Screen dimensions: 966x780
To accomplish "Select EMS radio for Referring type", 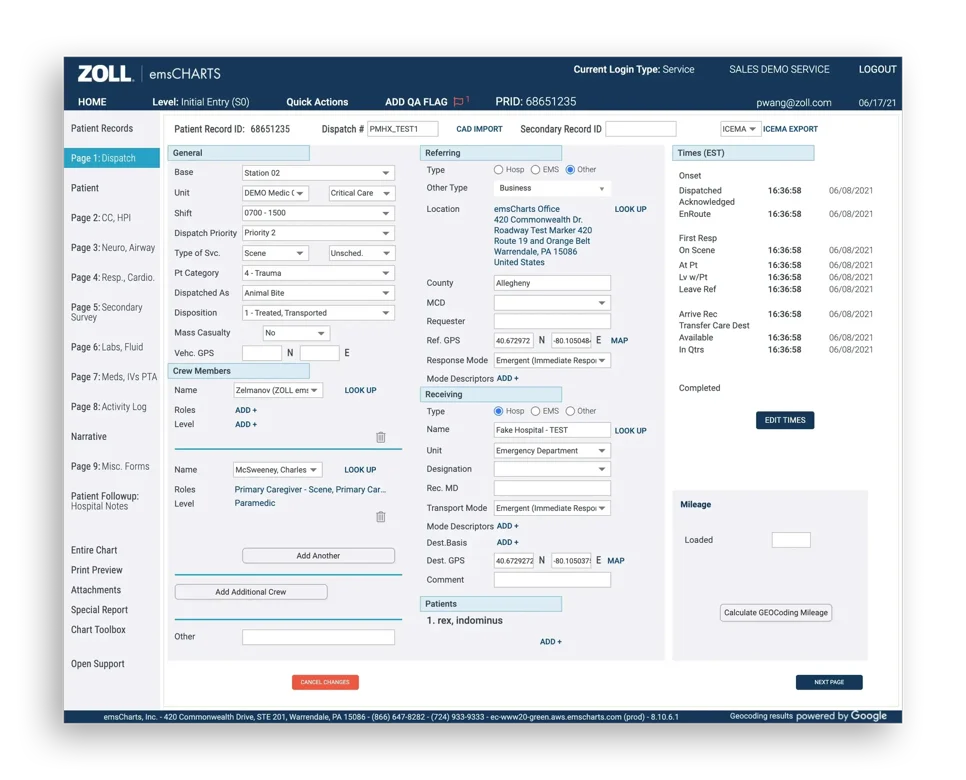I will pyautogui.click(x=535, y=169).
